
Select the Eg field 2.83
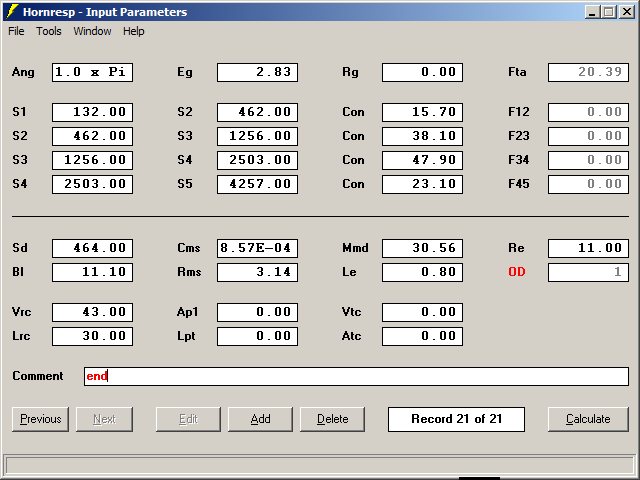(x=258, y=72)
